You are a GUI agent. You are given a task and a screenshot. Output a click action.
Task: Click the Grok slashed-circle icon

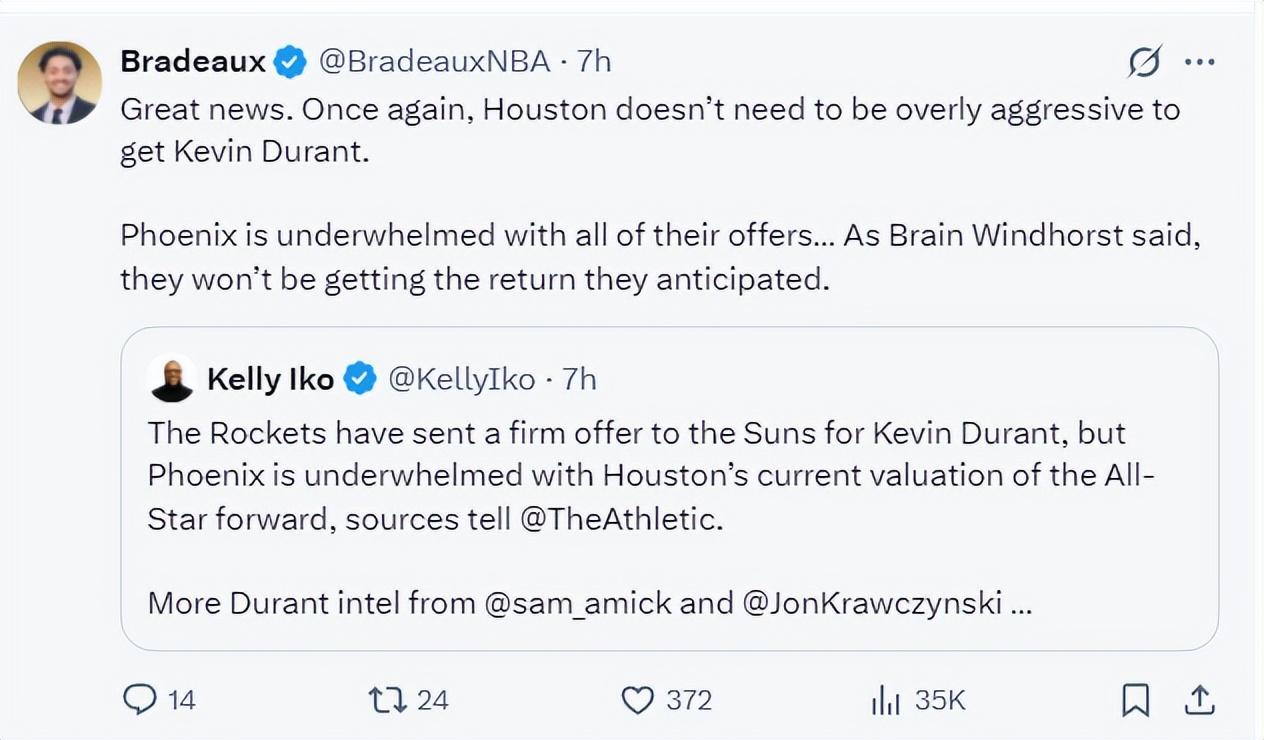click(x=1145, y=62)
